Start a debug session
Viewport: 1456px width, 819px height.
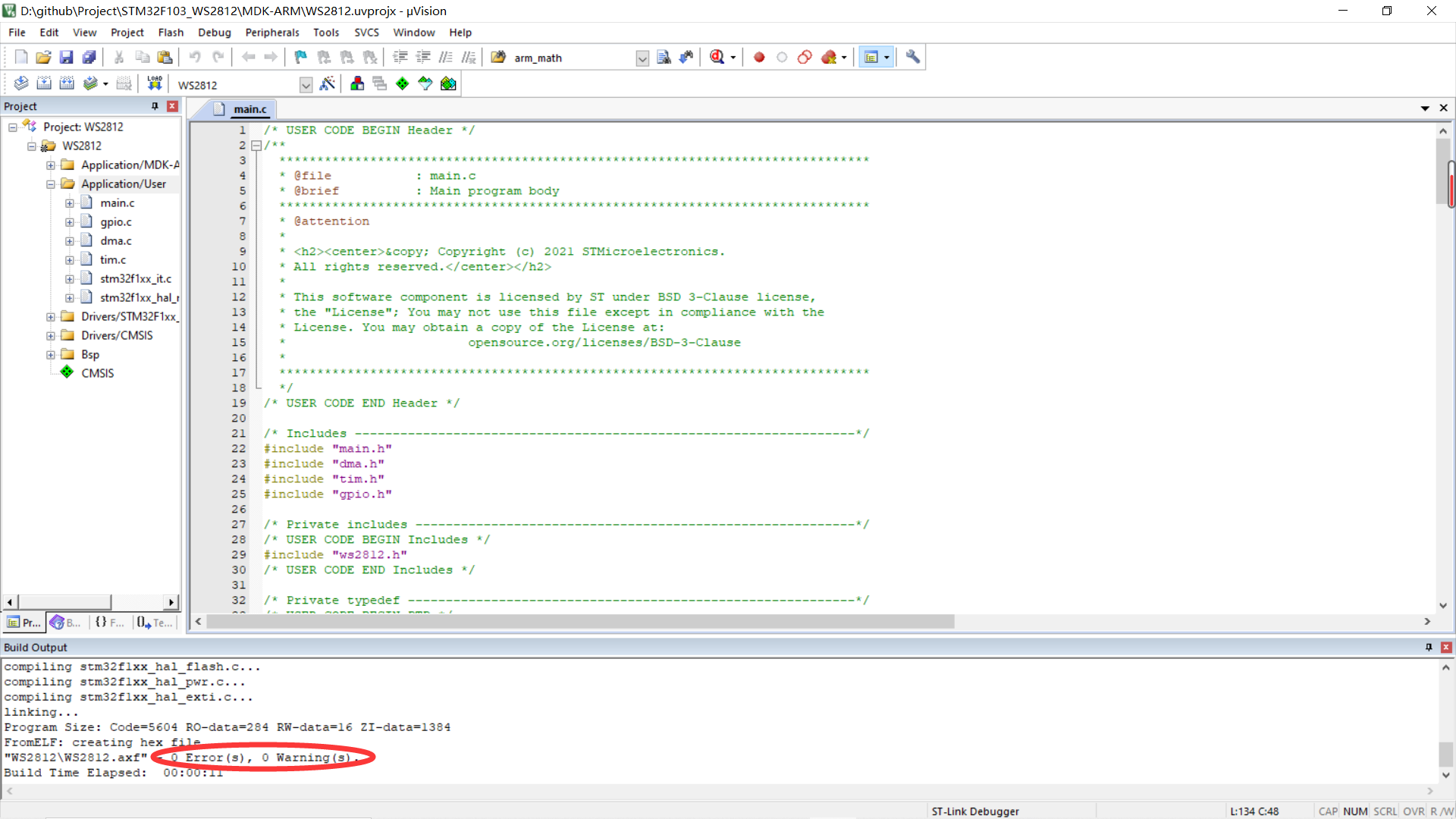(718, 57)
